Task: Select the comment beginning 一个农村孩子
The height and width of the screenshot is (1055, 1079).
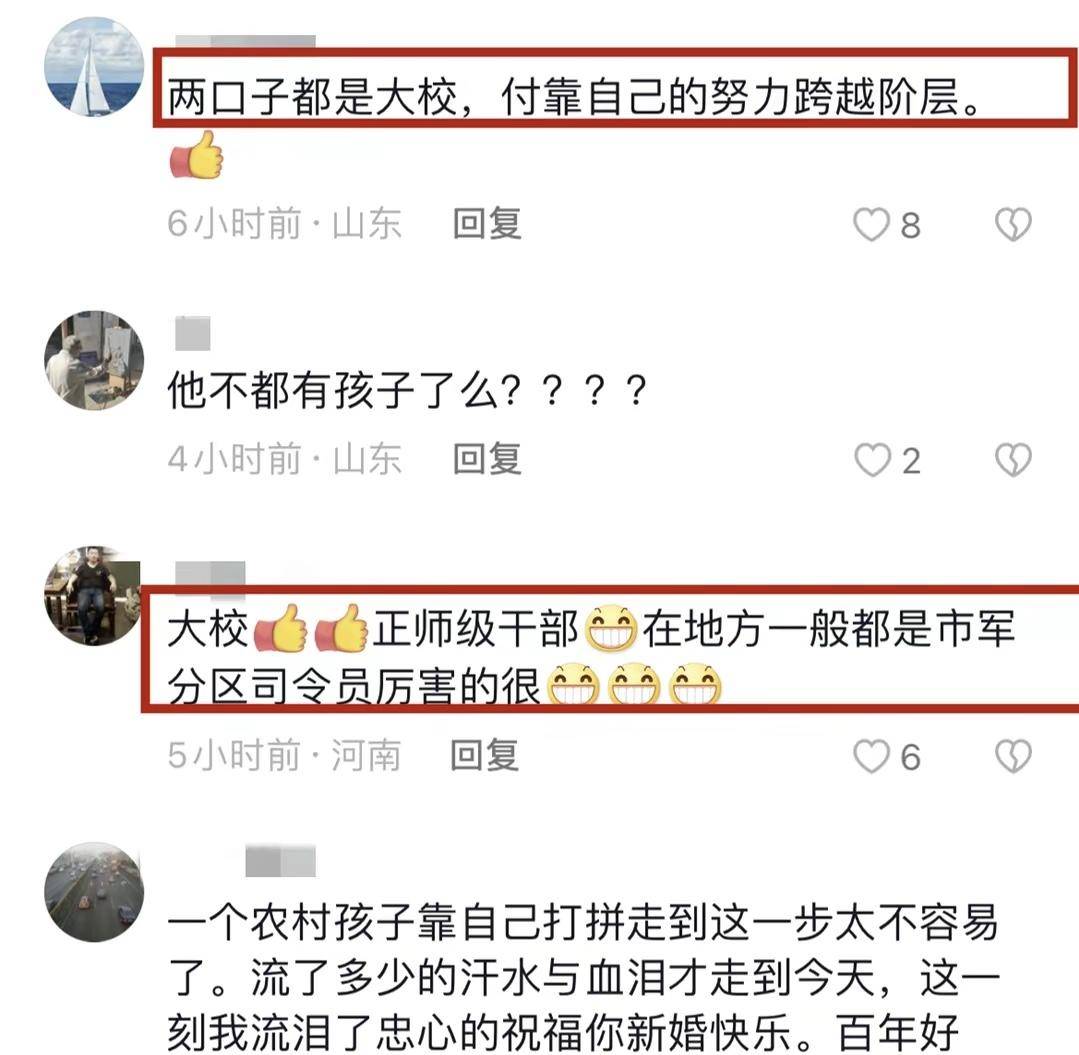Action: pyautogui.click(x=584, y=977)
